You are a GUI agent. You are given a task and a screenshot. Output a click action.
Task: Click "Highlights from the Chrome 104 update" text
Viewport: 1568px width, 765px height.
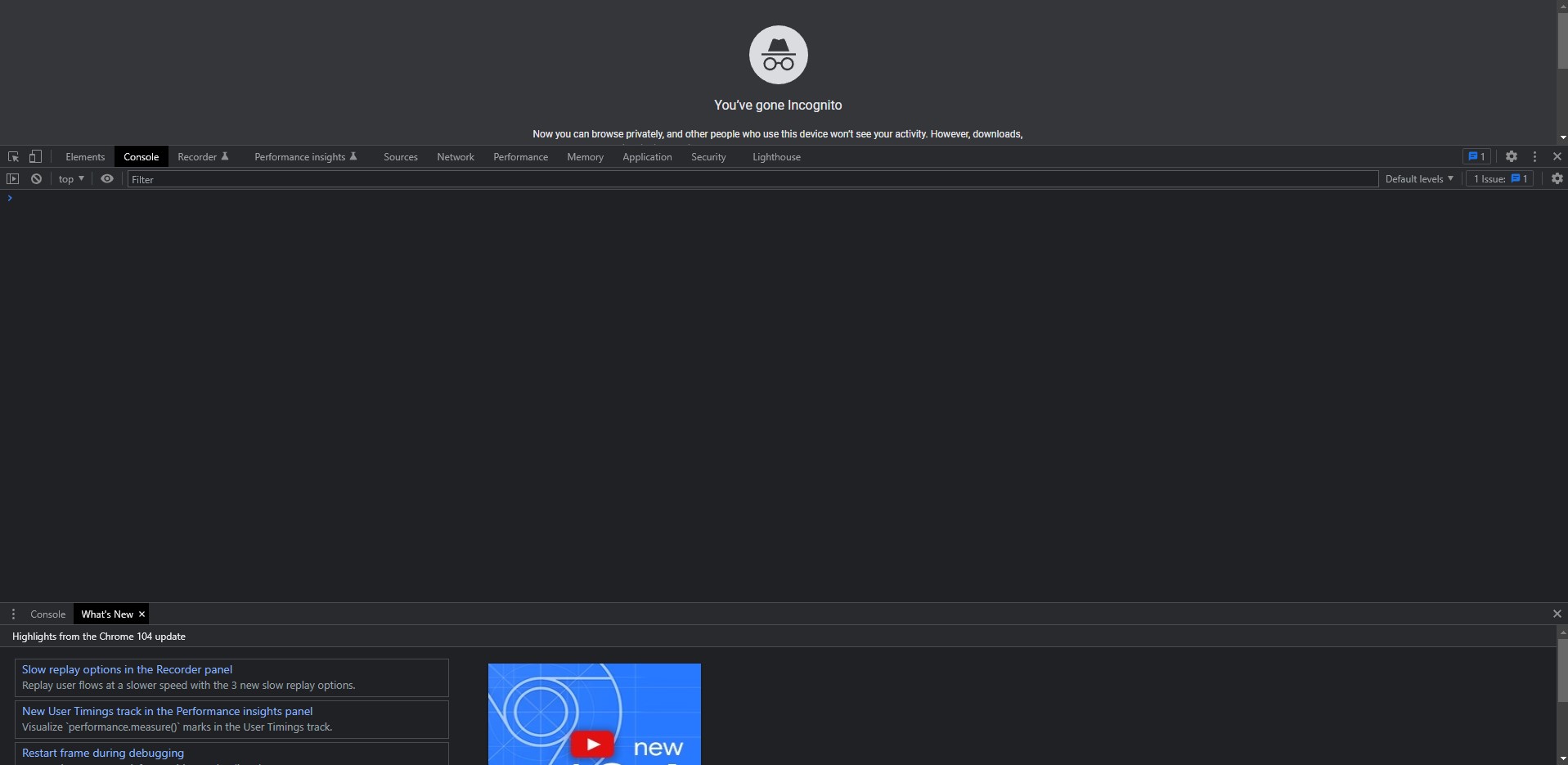99,637
